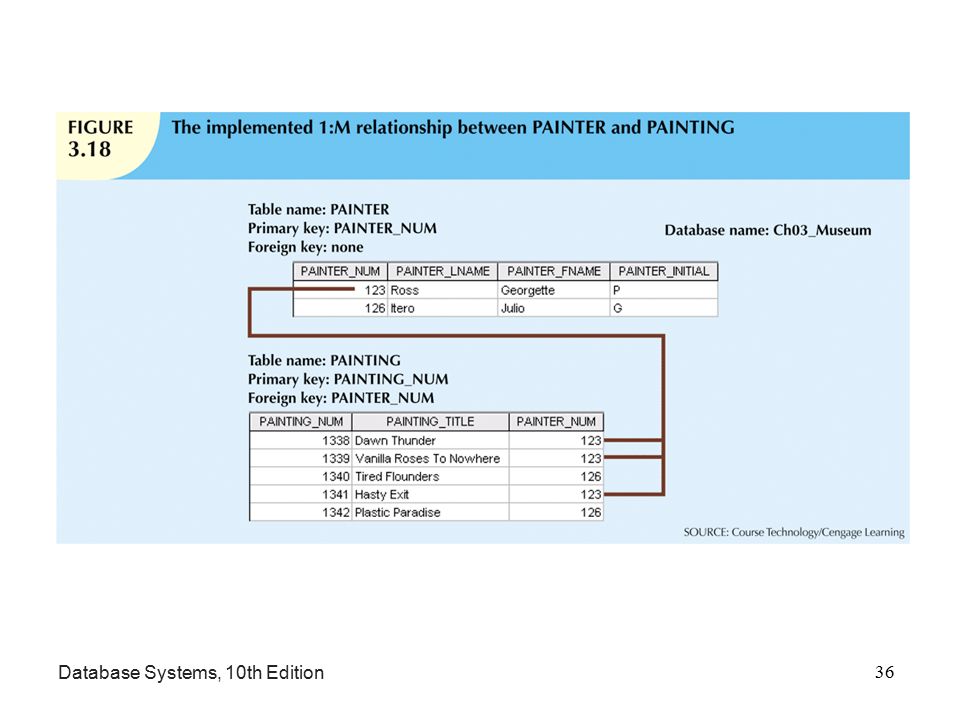The height and width of the screenshot is (720, 960).
Task: Click the first name Georgette cell
Action: pyautogui.click(x=553, y=290)
